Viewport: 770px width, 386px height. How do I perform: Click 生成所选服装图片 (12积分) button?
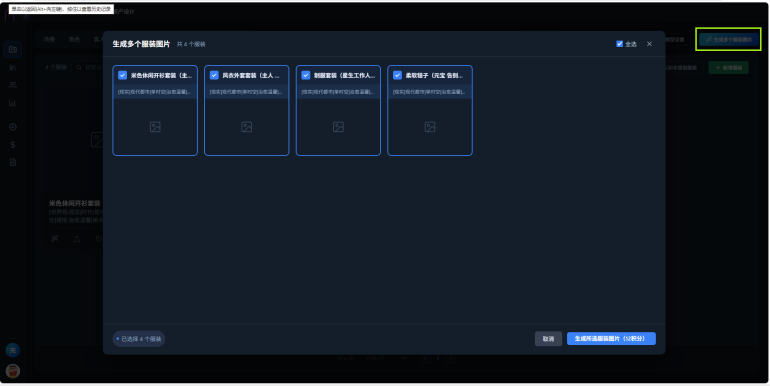tap(611, 338)
